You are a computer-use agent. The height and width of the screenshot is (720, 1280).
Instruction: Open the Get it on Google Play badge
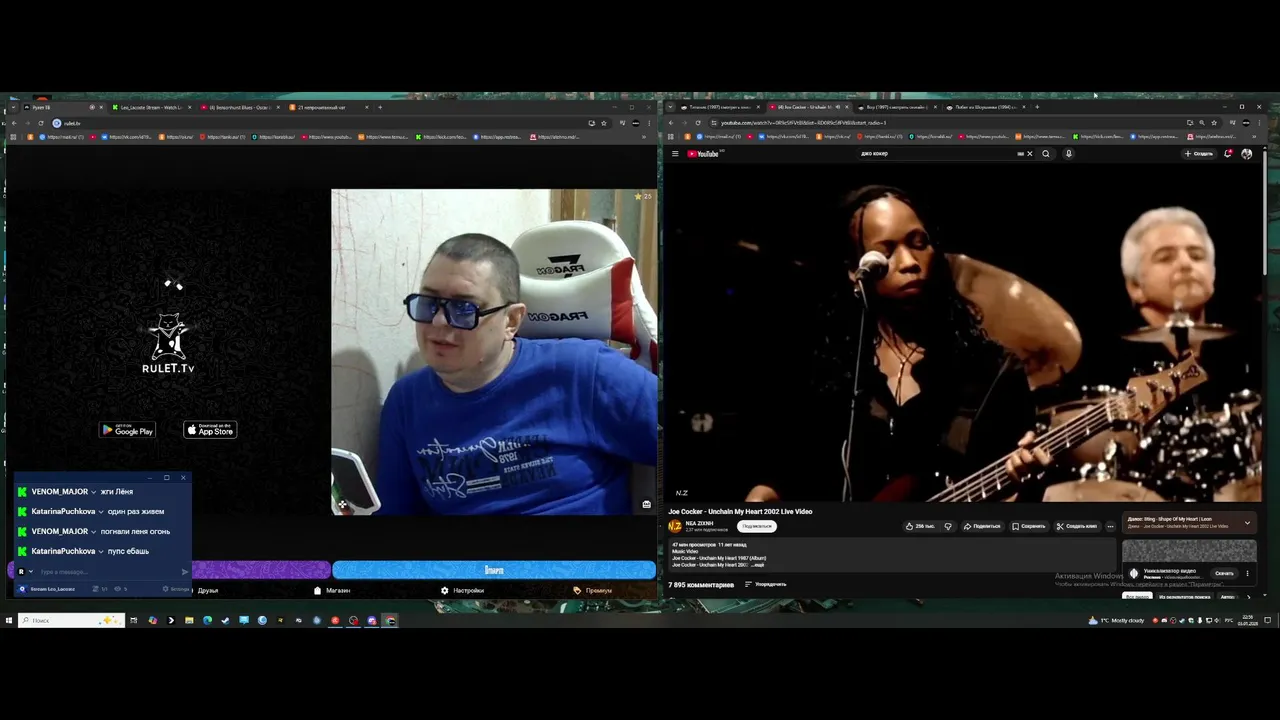(x=127, y=430)
